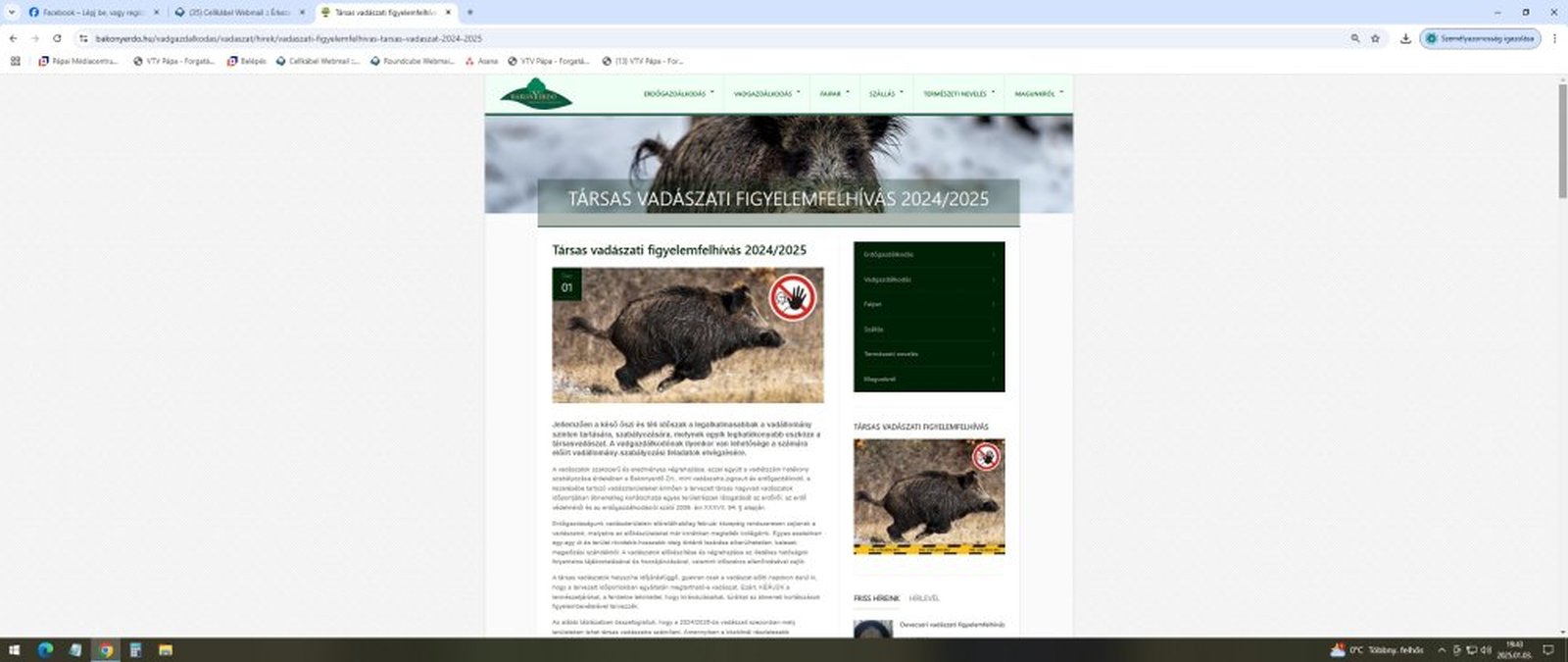Bookmark this page using the star icon
Image resolution: width=1568 pixels, height=662 pixels.
1375,38
